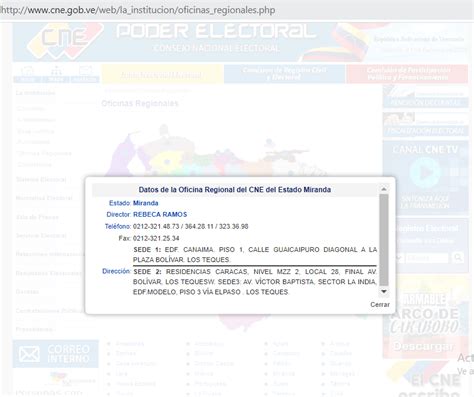Click the site map icon above the sidebar
This screenshot has height=397, width=474.
click(56, 74)
